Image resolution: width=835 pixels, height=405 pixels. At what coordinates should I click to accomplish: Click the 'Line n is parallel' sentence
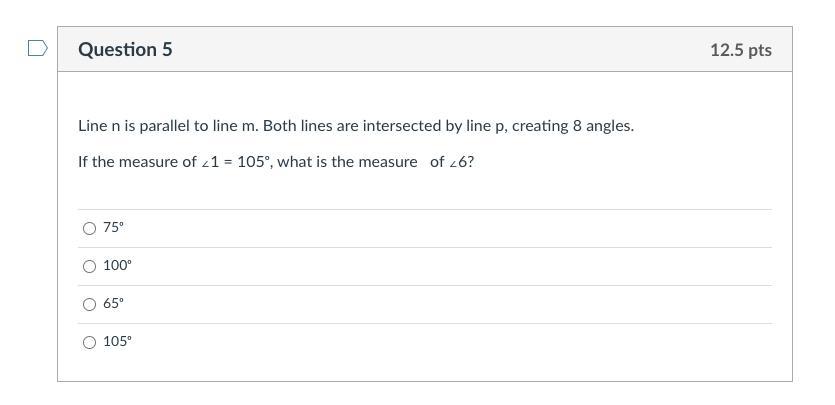click(355, 126)
